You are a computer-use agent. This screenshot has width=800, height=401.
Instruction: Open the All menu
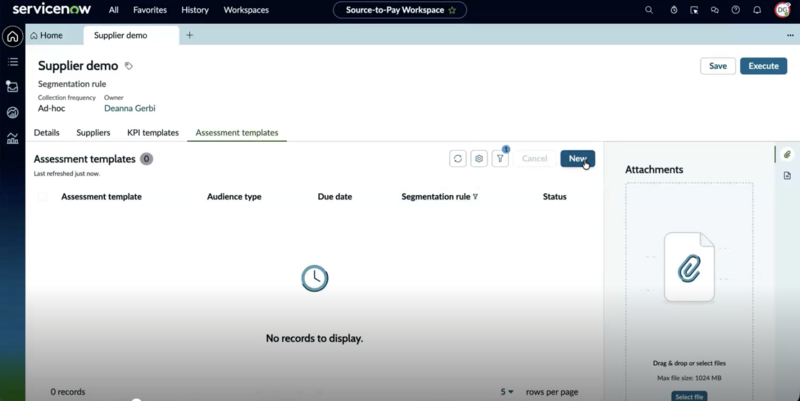[114, 10]
